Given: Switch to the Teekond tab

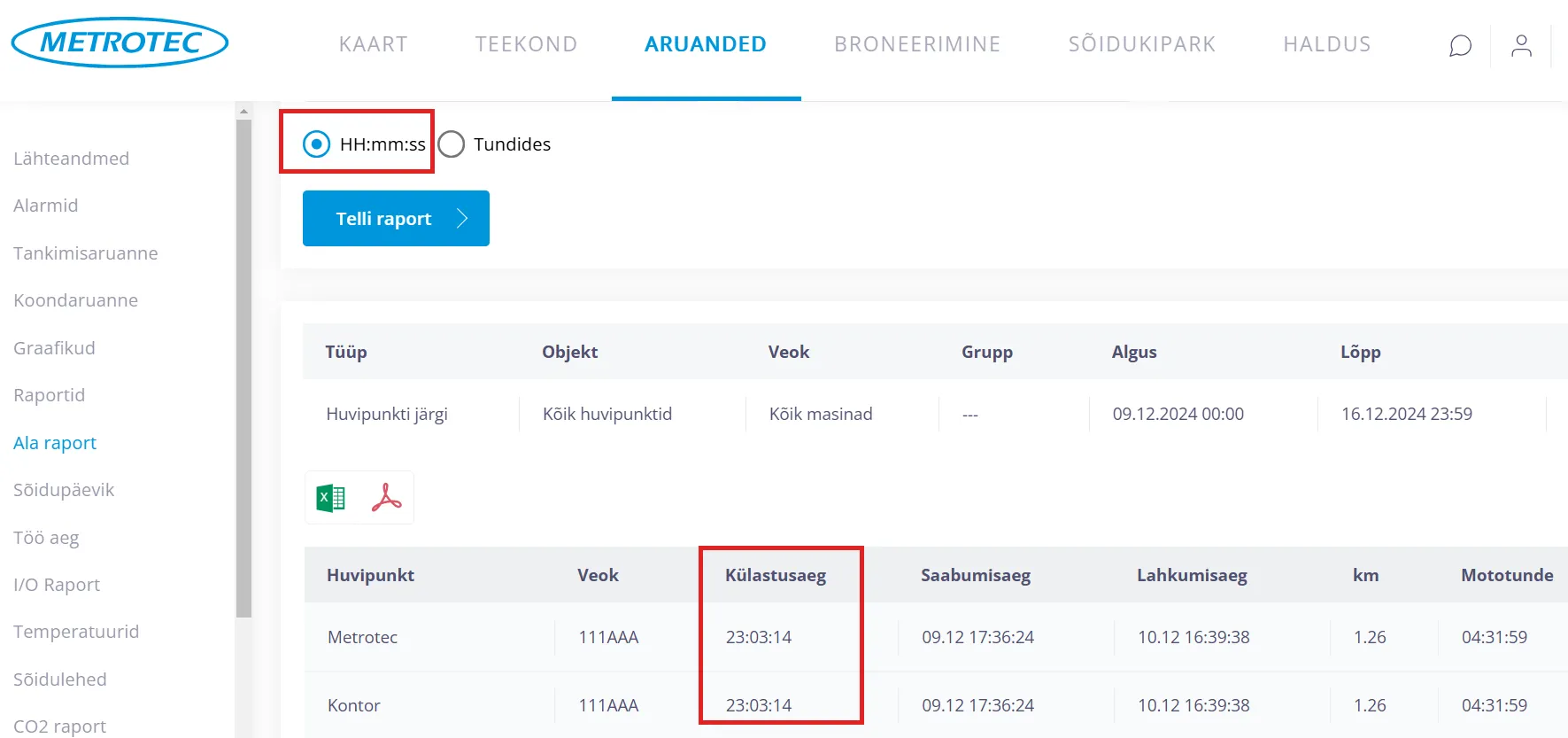Looking at the screenshot, I should pos(526,44).
